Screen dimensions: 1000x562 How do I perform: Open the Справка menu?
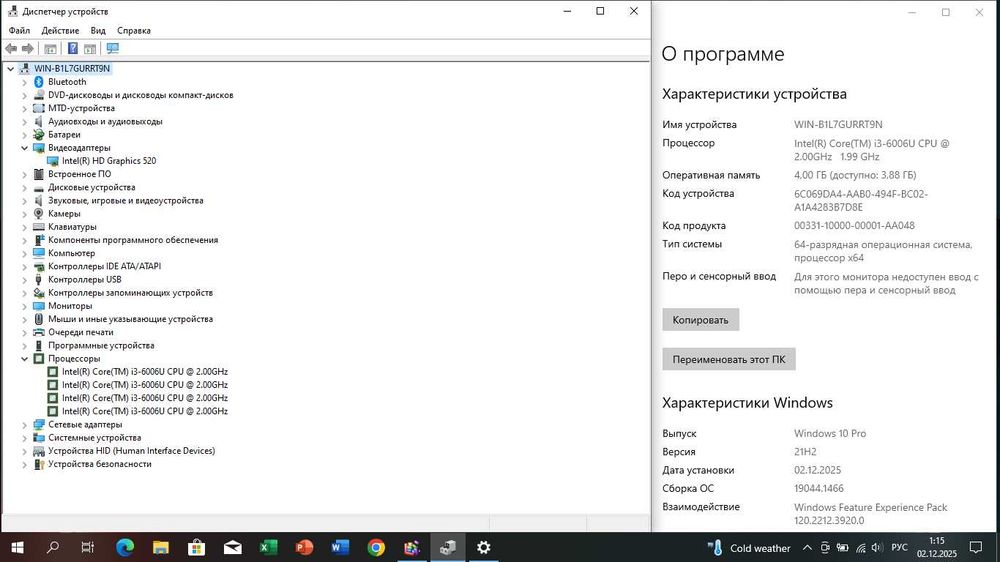pos(134,31)
